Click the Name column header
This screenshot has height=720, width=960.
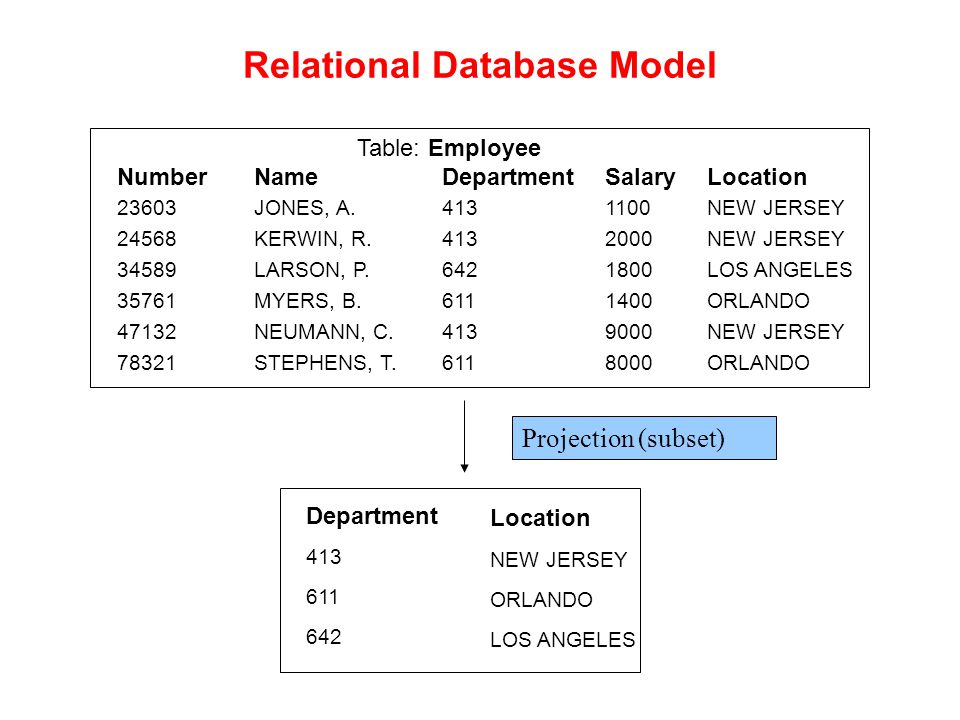click(x=286, y=177)
